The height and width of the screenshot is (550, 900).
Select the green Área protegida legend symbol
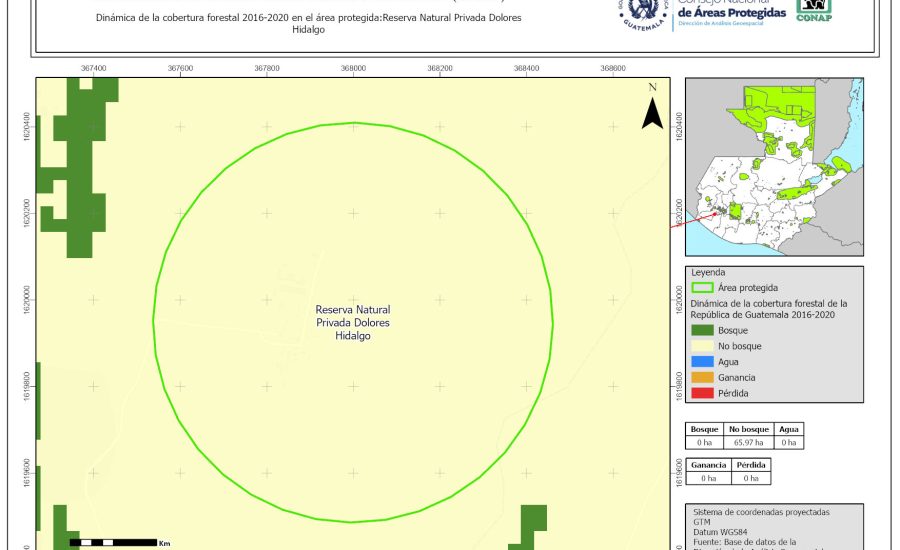[x=703, y=287]
